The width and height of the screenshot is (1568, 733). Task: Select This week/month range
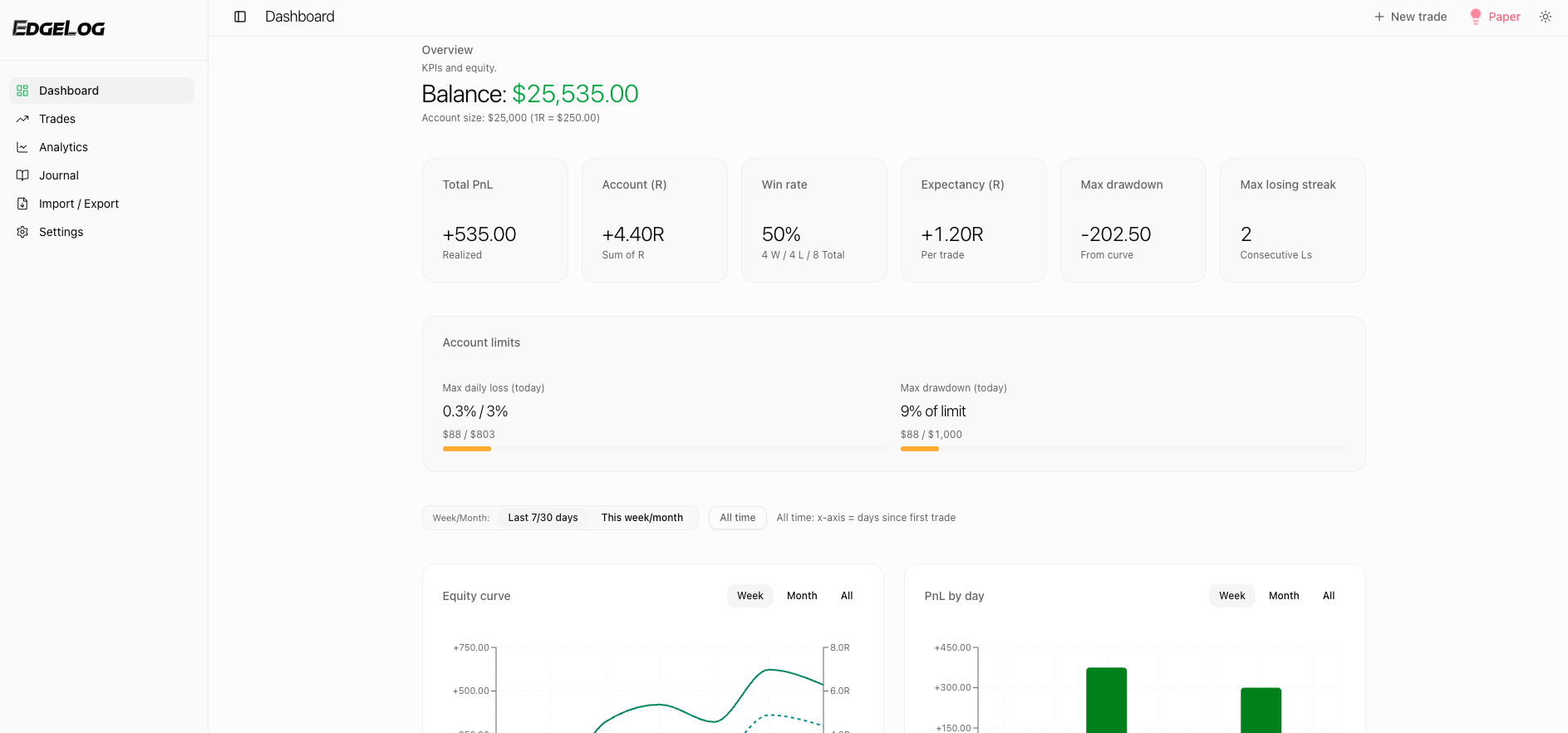click(x=642, y=518)
